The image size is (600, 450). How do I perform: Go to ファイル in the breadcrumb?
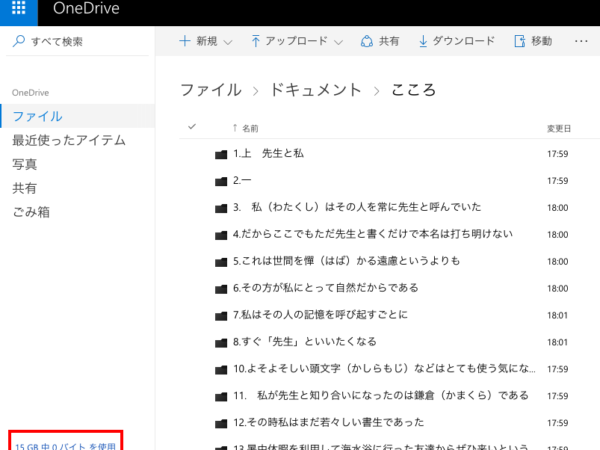coord(211,90)
